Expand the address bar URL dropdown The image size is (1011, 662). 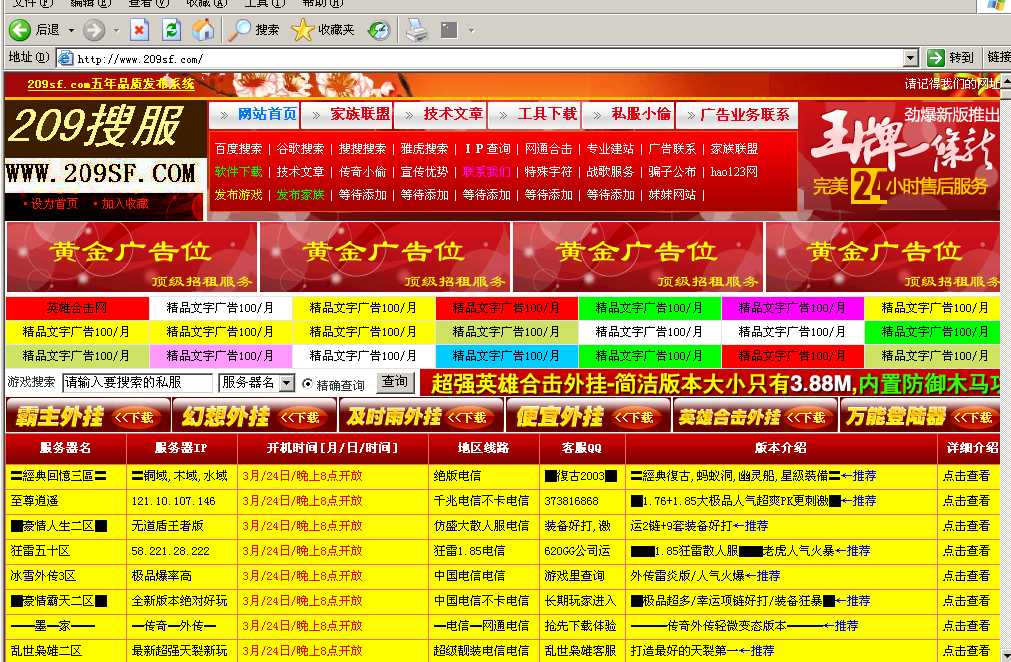[x=910, y=58]
